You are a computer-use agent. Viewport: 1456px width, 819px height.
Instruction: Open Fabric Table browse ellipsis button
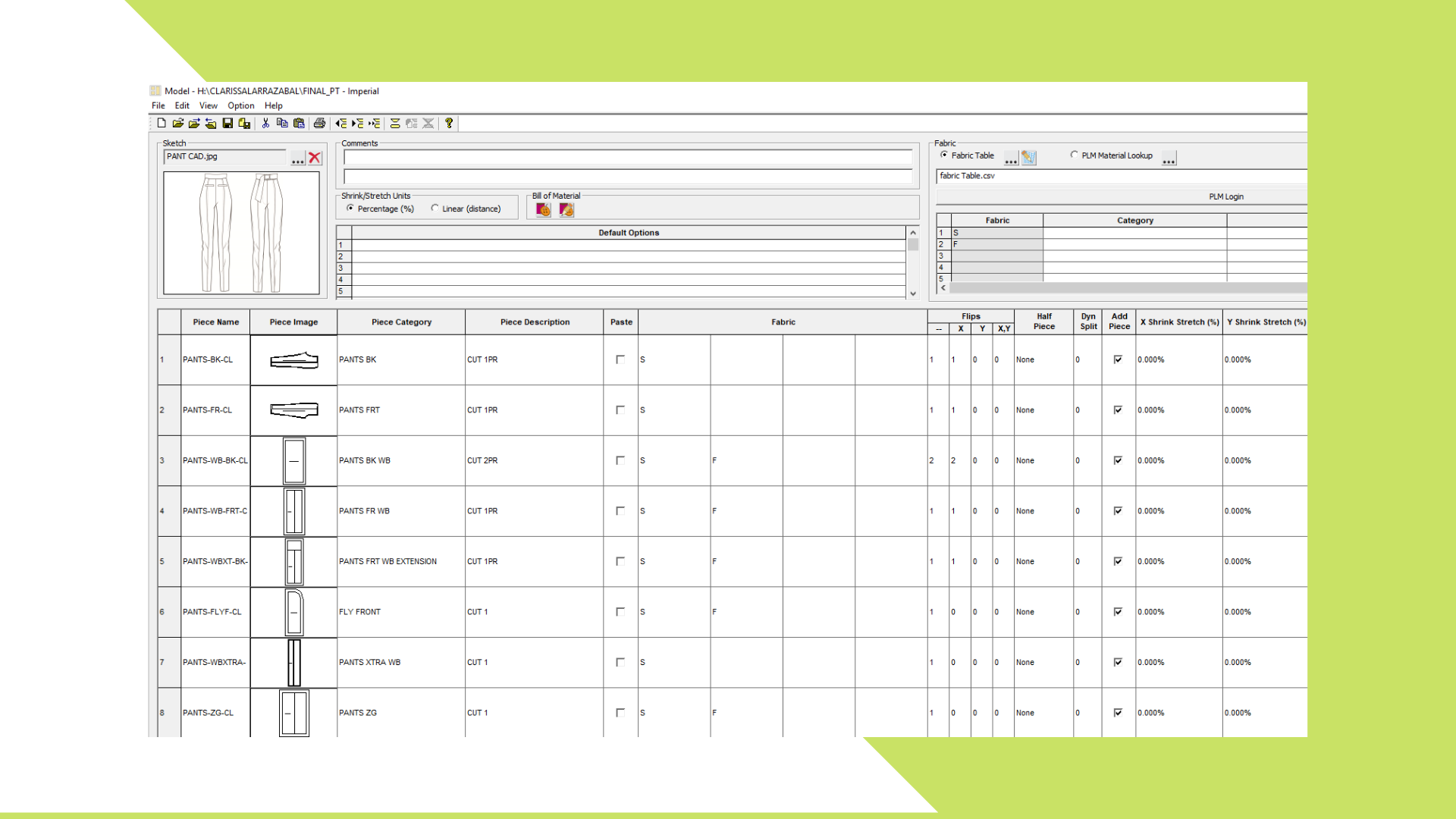1011,158
